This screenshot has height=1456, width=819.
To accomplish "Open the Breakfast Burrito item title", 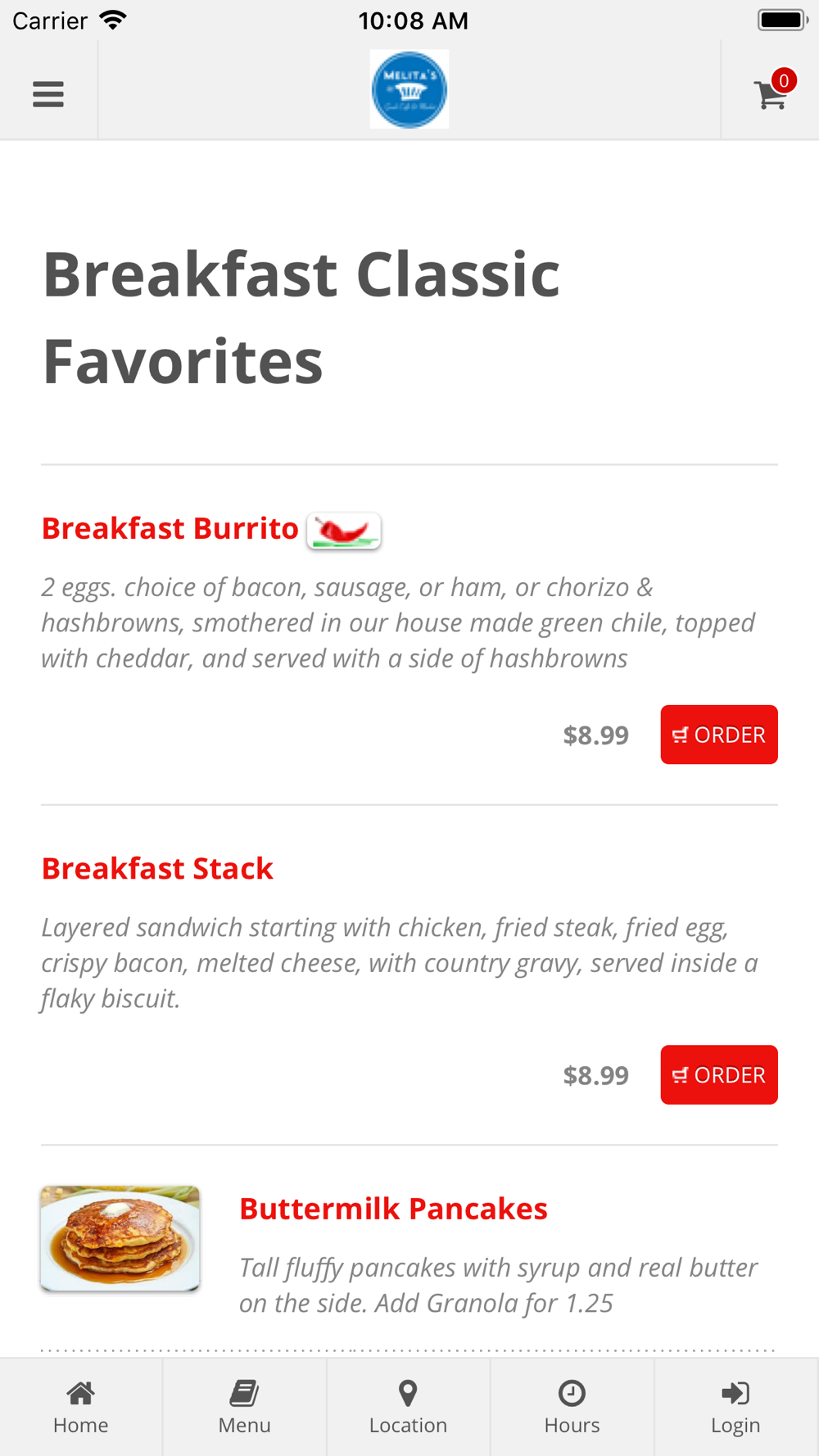I will coord(170,529).
